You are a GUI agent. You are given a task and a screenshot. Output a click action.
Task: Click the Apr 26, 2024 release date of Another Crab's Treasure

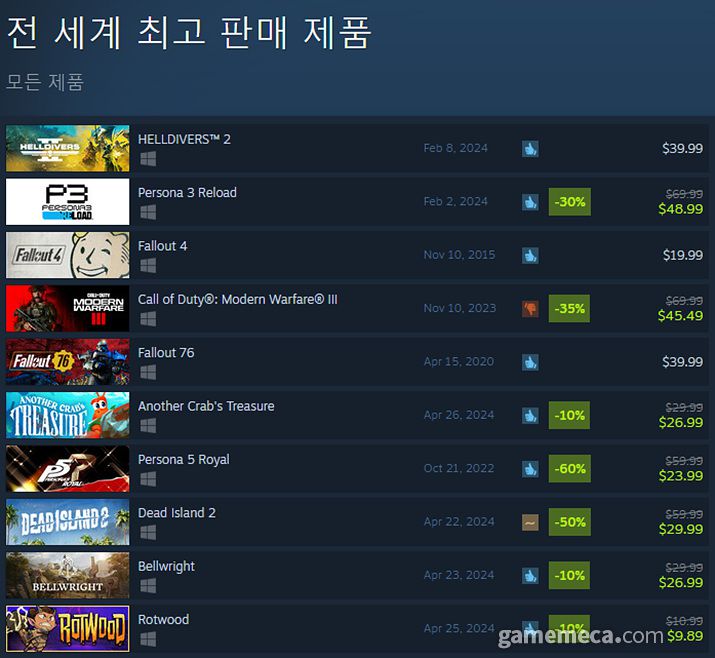tap(459, 415)
